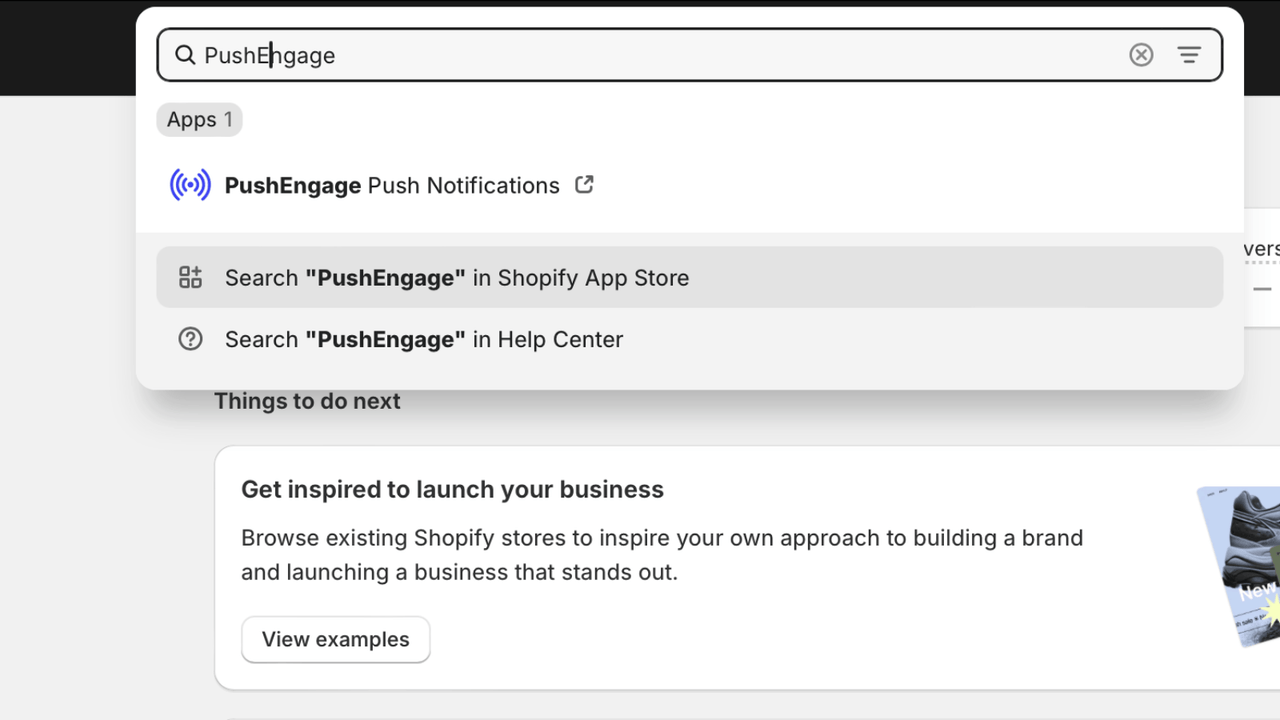Viewport: 1280px width, 720px height.
Task: Open the Apps results section
Action: pyautogui.click(x=199, y=119)
